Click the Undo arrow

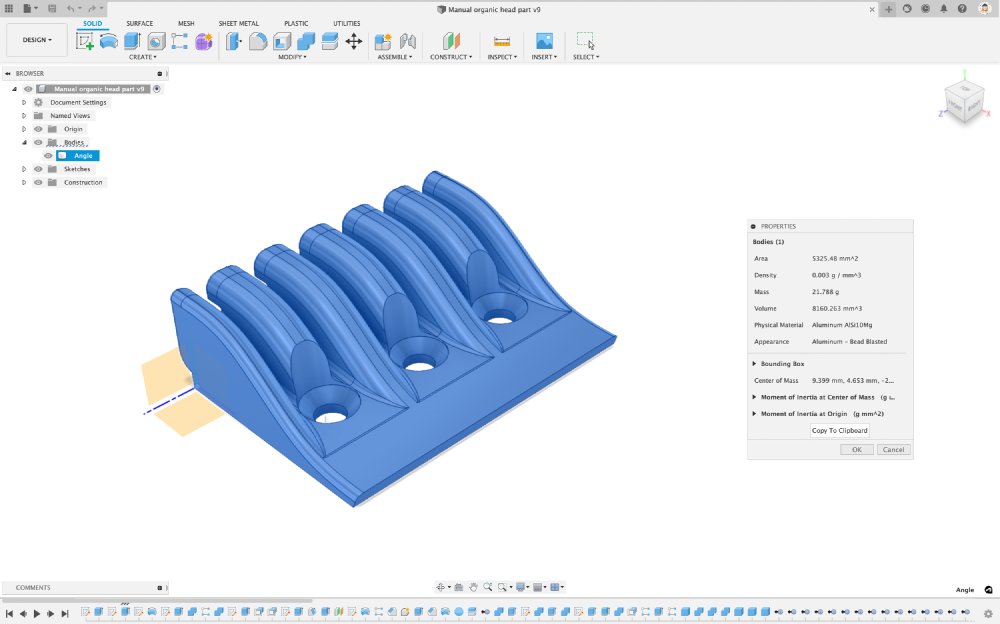click(71, 9)
